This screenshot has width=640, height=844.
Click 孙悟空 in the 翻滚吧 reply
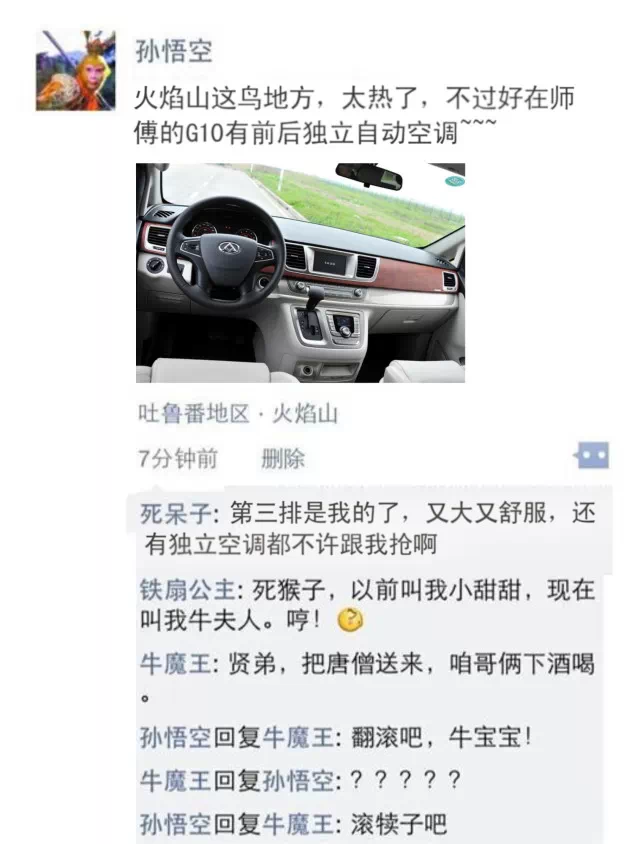(x=175, y=737)
